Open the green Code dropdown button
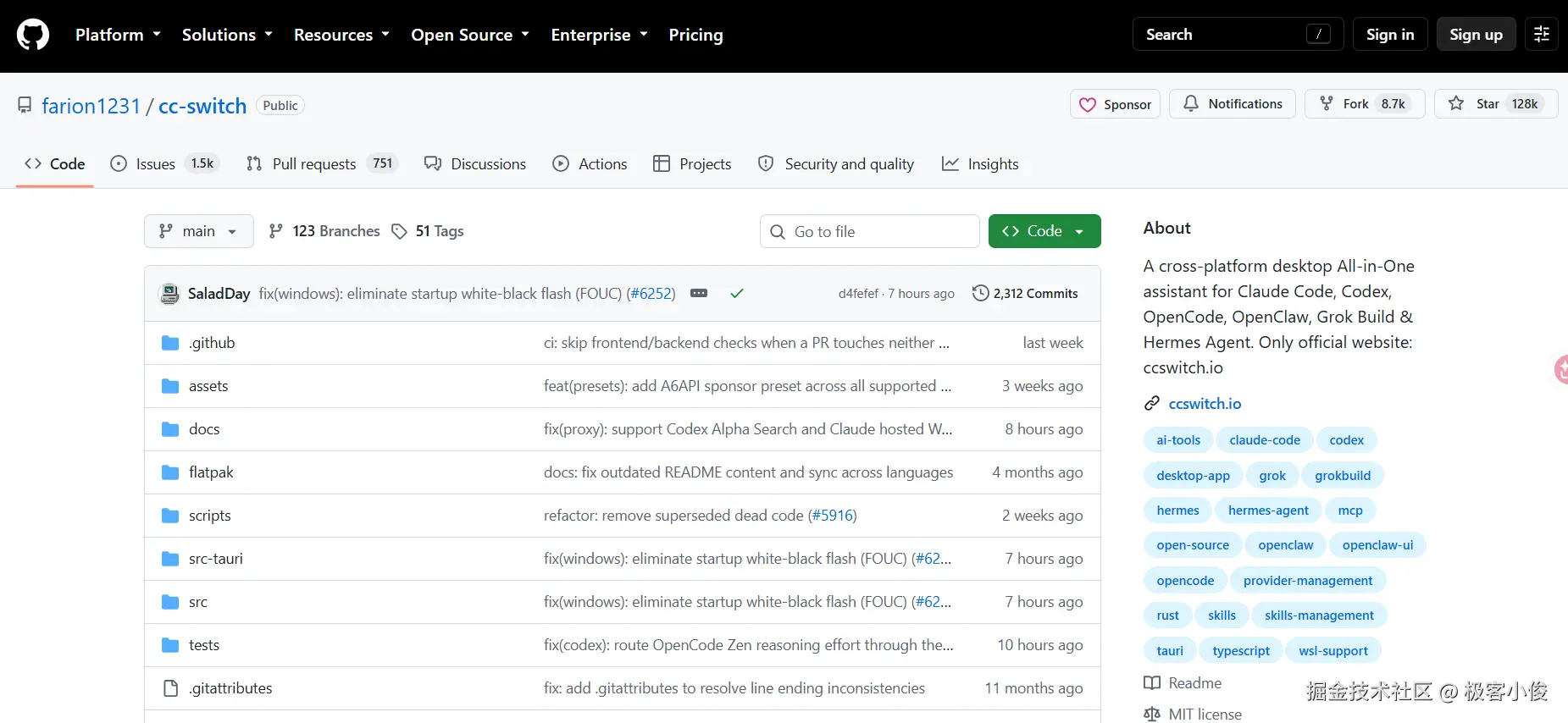 1044,231
